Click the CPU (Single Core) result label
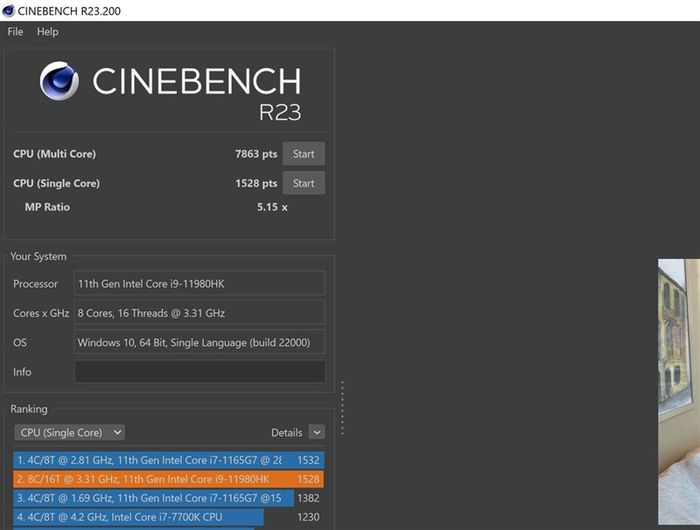 coord(56,183)
